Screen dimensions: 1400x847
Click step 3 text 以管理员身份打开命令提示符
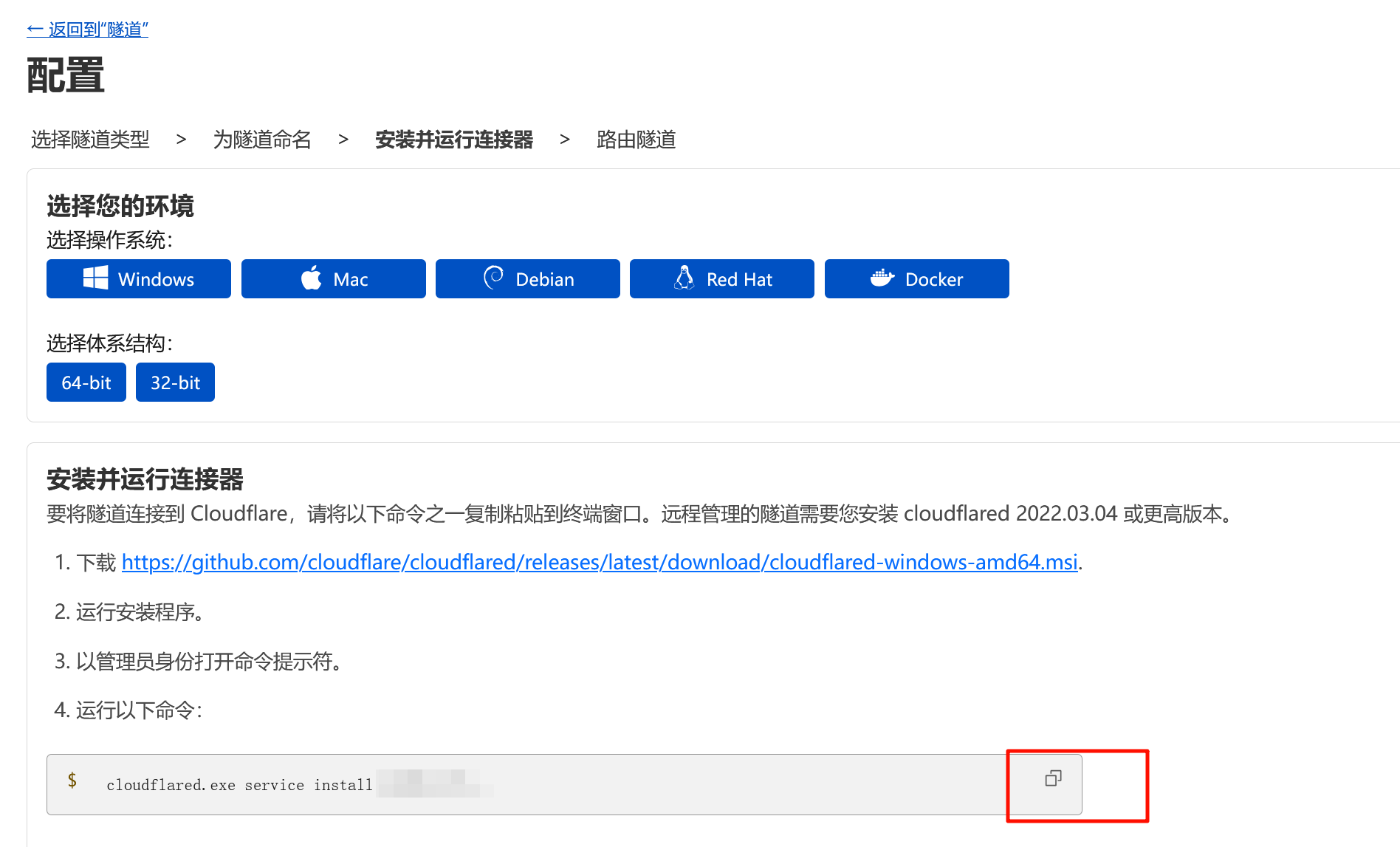(210, 662)
